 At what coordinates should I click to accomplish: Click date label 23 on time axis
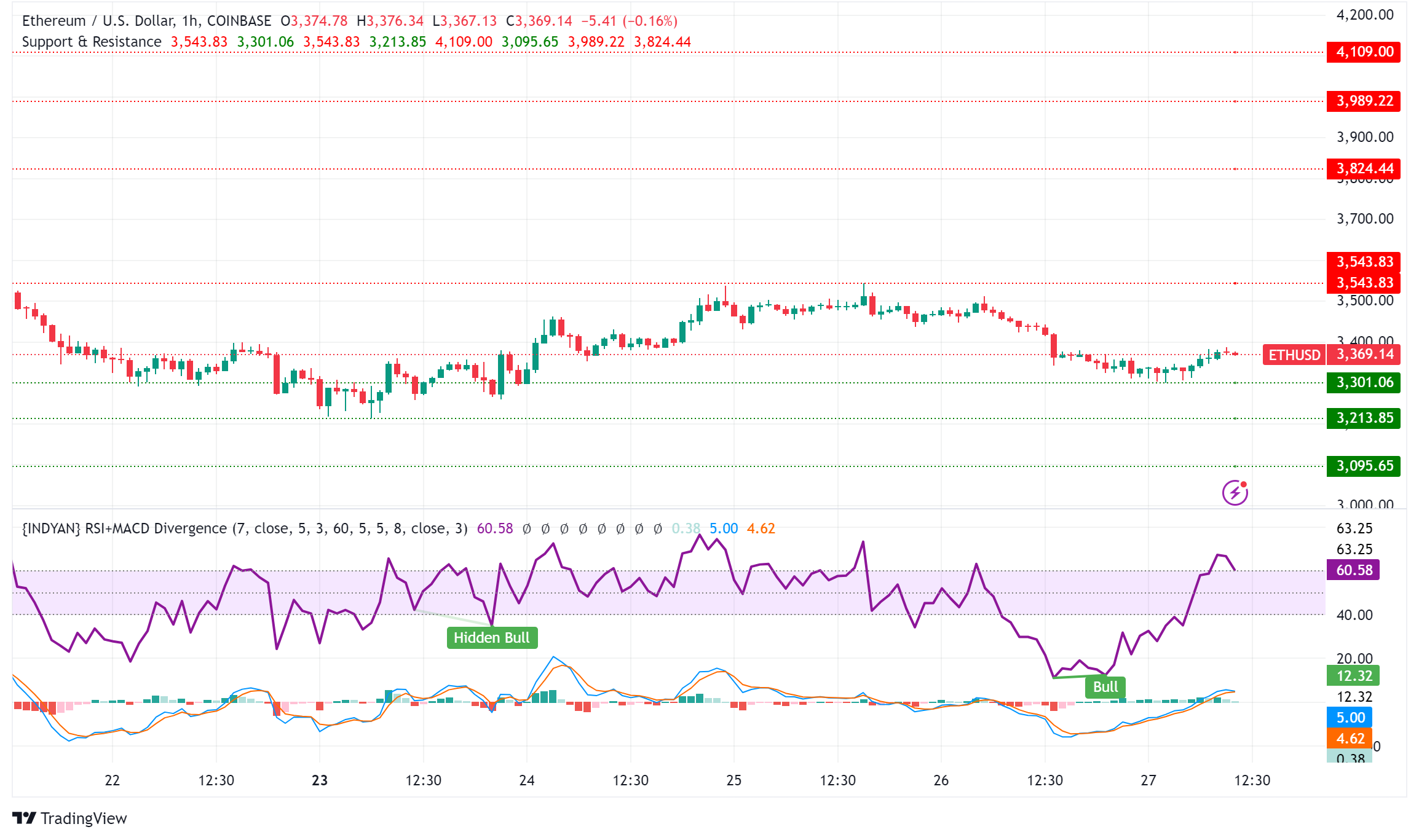point(320,780)
